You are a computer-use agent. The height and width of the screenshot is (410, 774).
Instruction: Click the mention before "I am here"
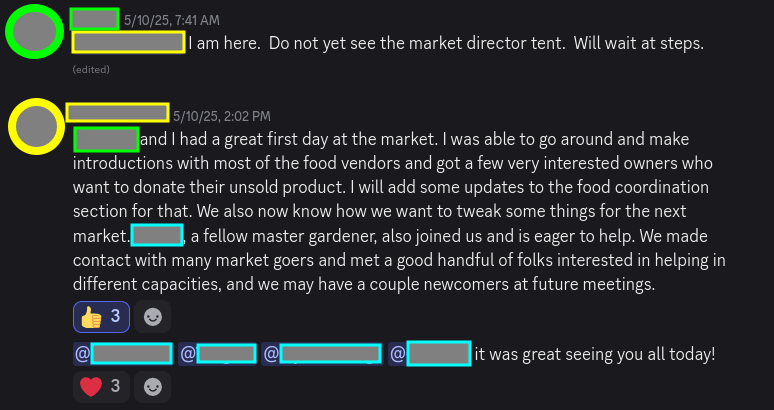point(128,42)
